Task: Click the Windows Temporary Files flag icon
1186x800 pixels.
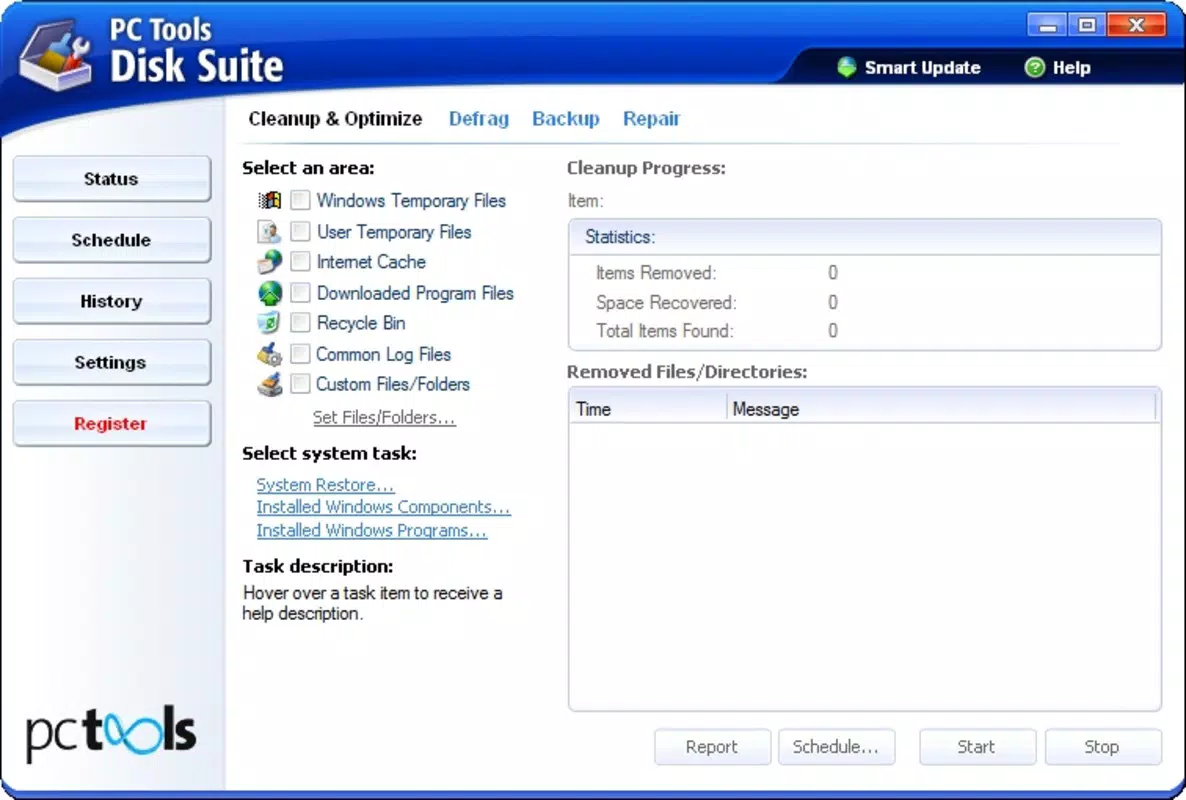Action: 269,200
